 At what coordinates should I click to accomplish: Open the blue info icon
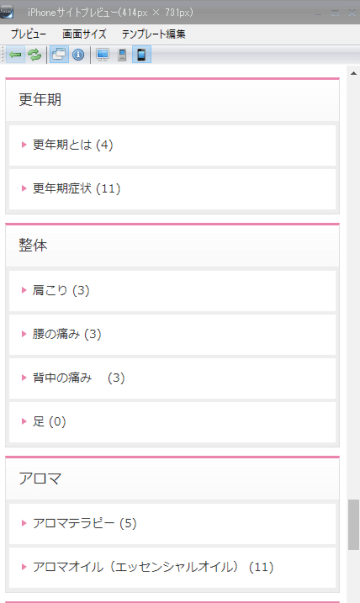click(78, 55)
